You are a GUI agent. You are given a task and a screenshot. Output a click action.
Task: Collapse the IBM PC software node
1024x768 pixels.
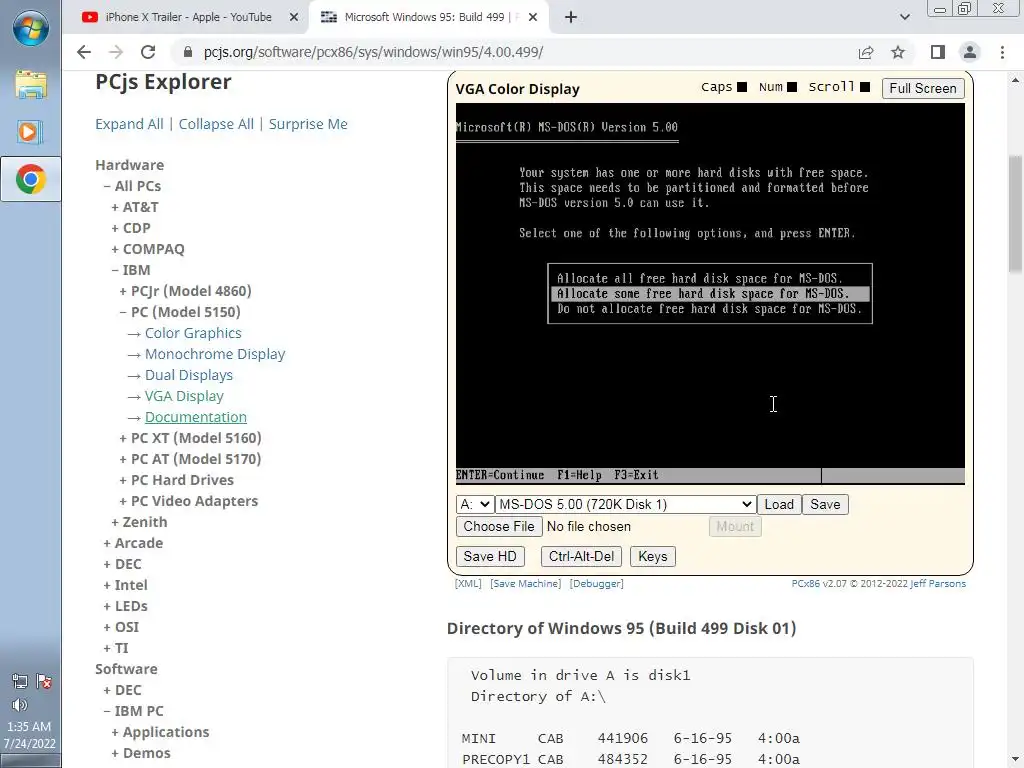pyautogui.click(x=133, y=711)
